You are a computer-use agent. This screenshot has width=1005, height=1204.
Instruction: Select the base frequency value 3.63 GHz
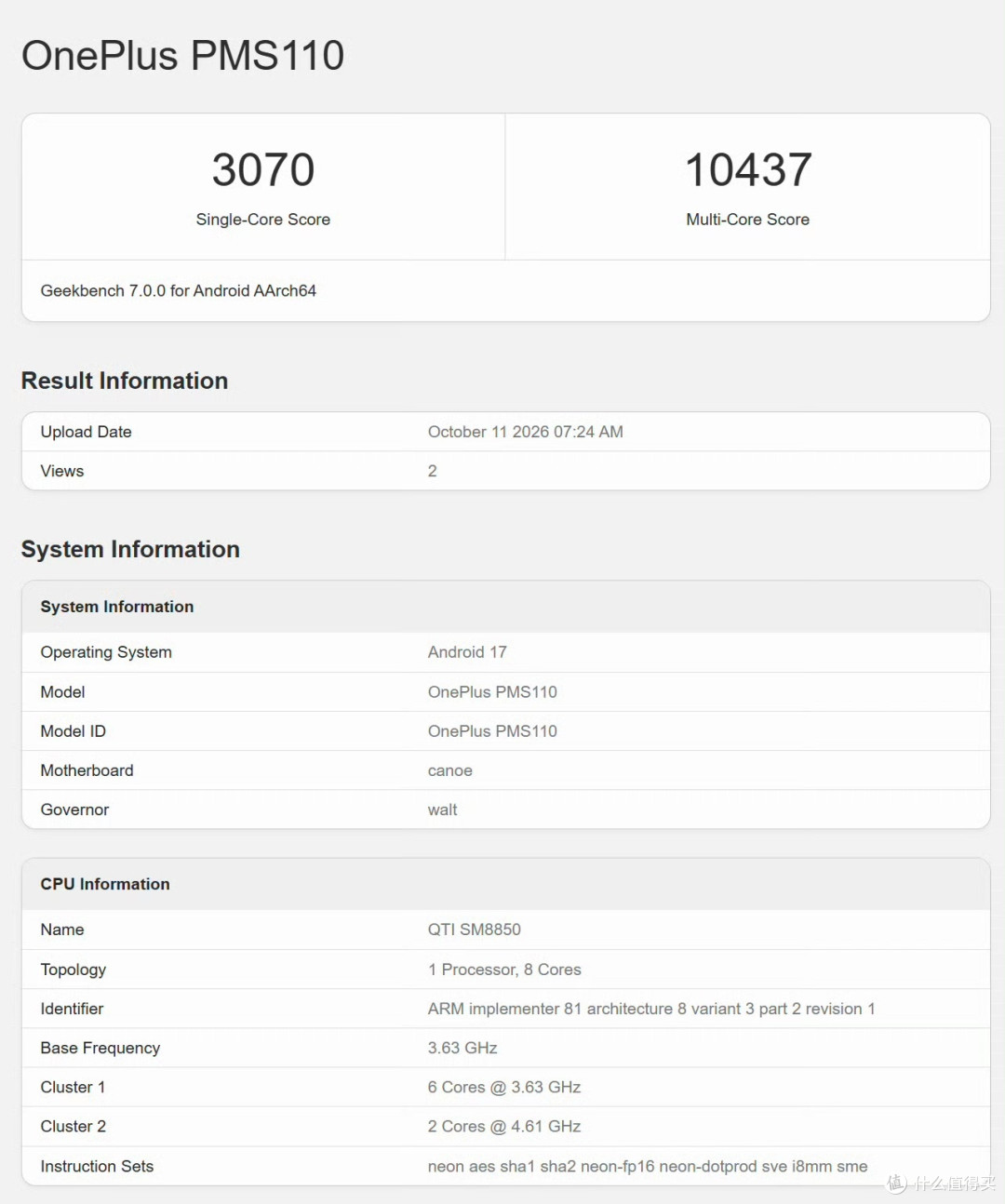462,1048
